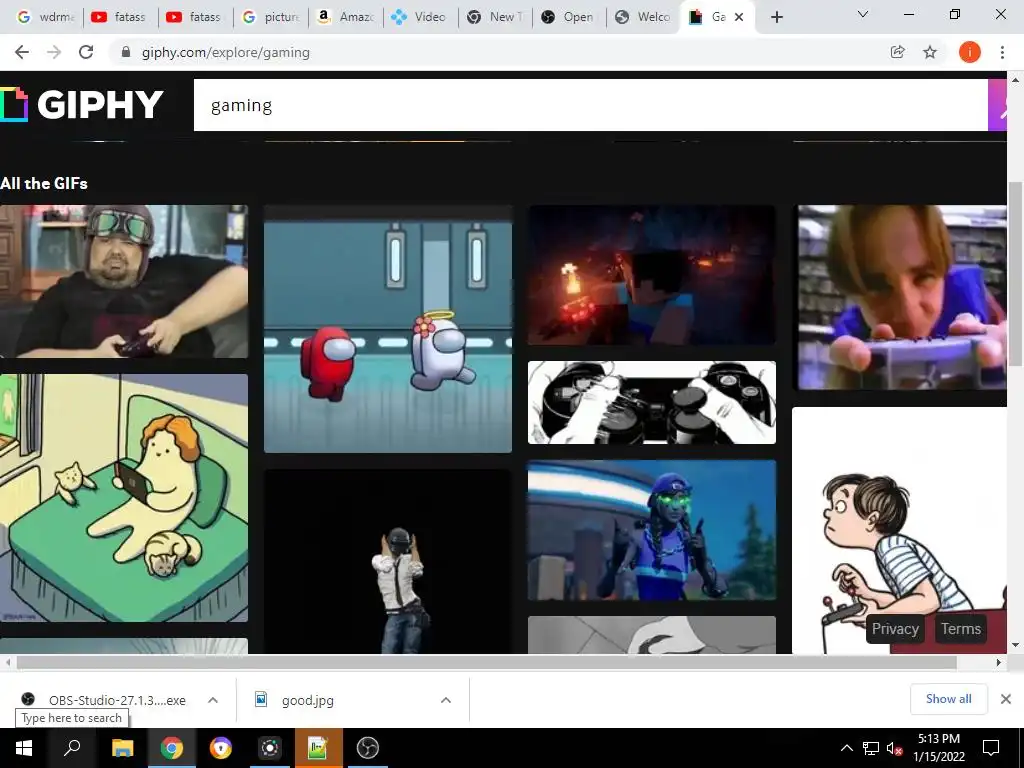Screen dimensions: 1024x768
Task: Open the notification center
Action: 991,748
